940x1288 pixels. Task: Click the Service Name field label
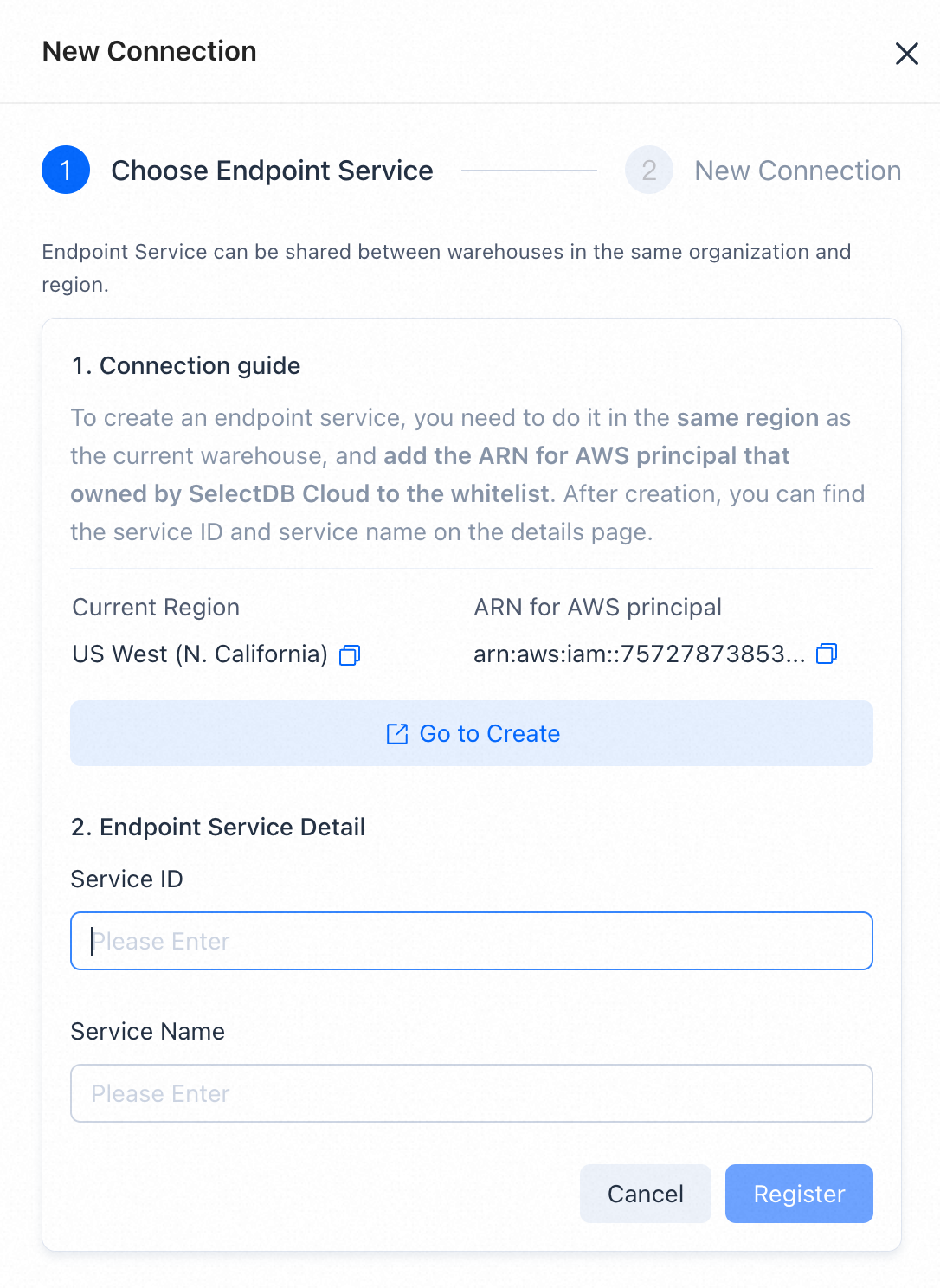[148, 1031]
